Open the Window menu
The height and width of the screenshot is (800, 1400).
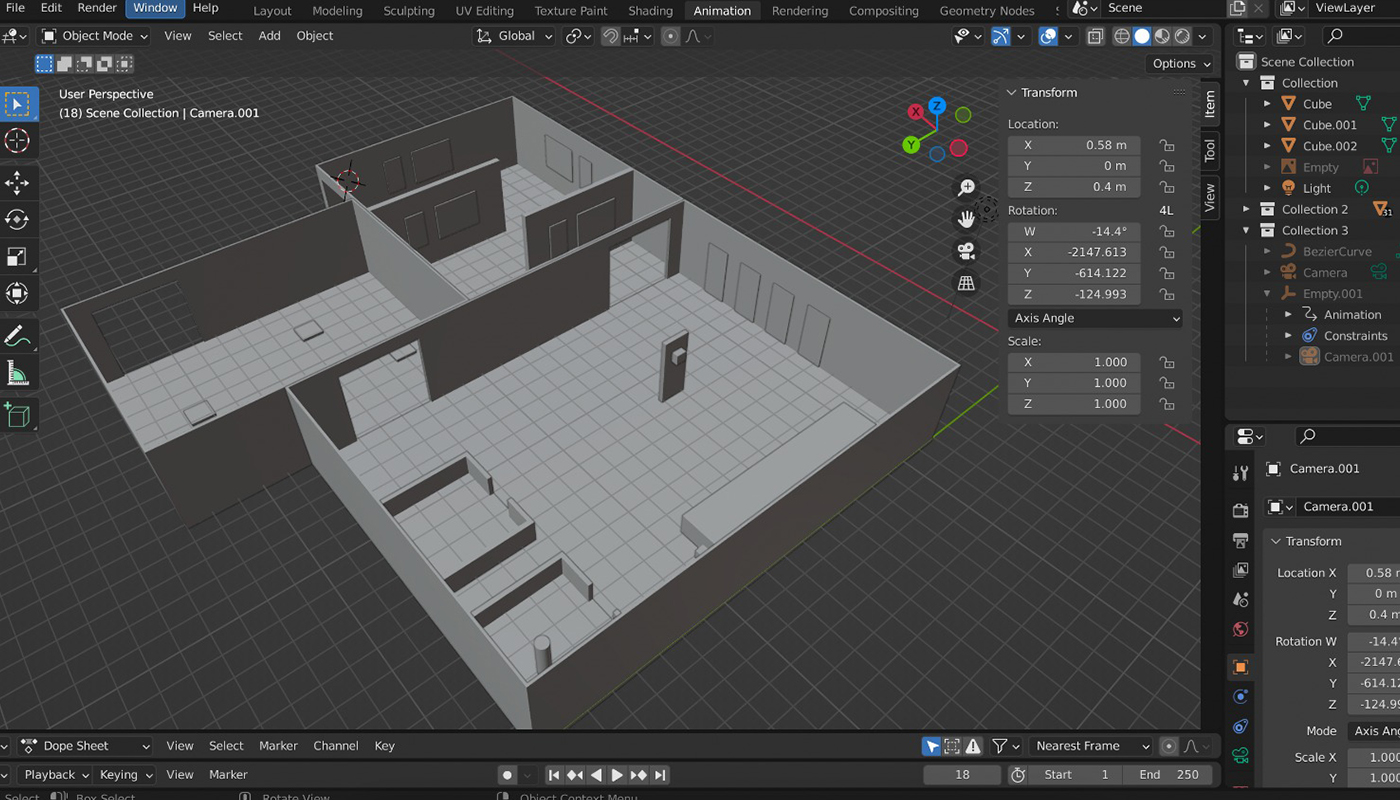(155, 8)
